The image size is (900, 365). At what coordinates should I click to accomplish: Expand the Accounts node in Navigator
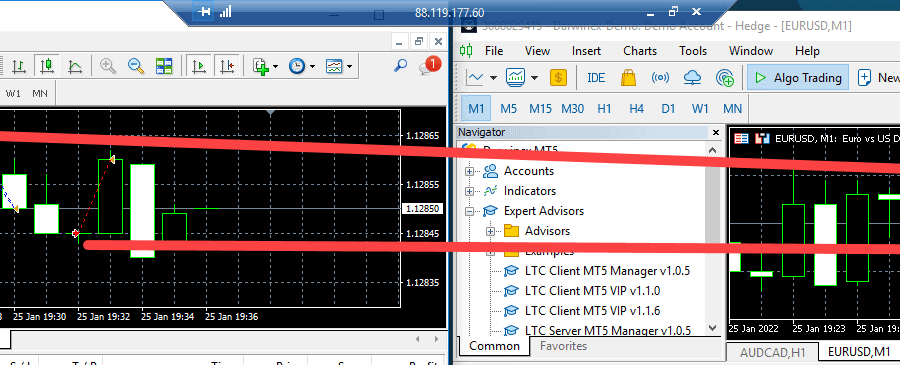click(470, 171)
